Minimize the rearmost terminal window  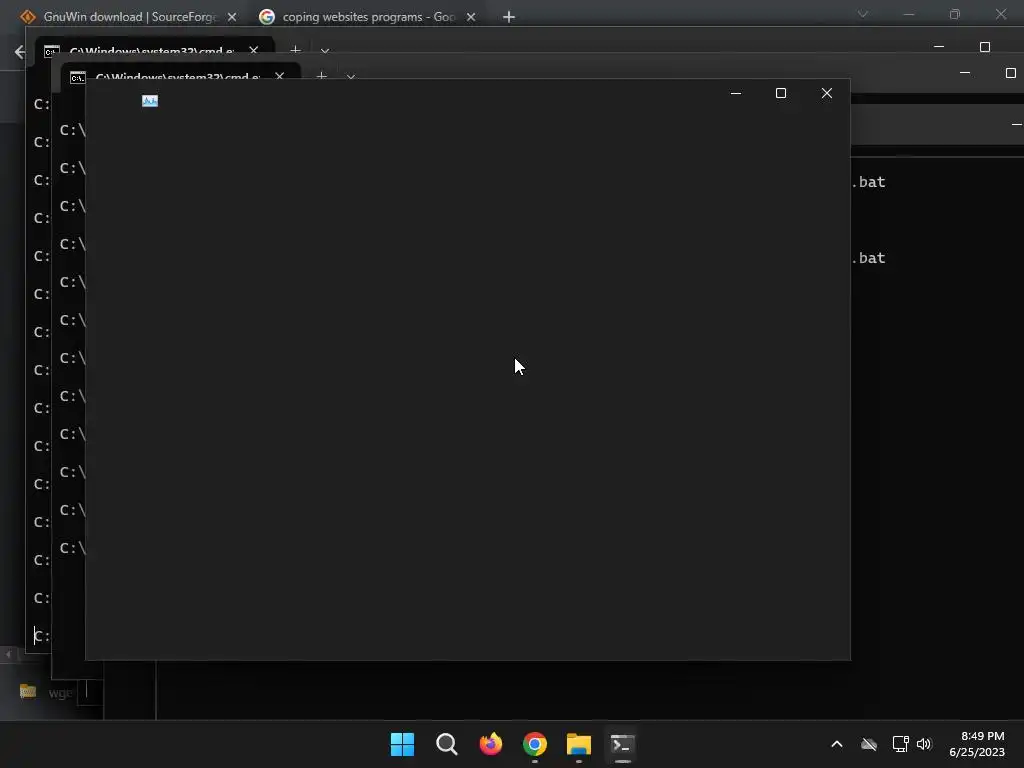pos(939,47)
